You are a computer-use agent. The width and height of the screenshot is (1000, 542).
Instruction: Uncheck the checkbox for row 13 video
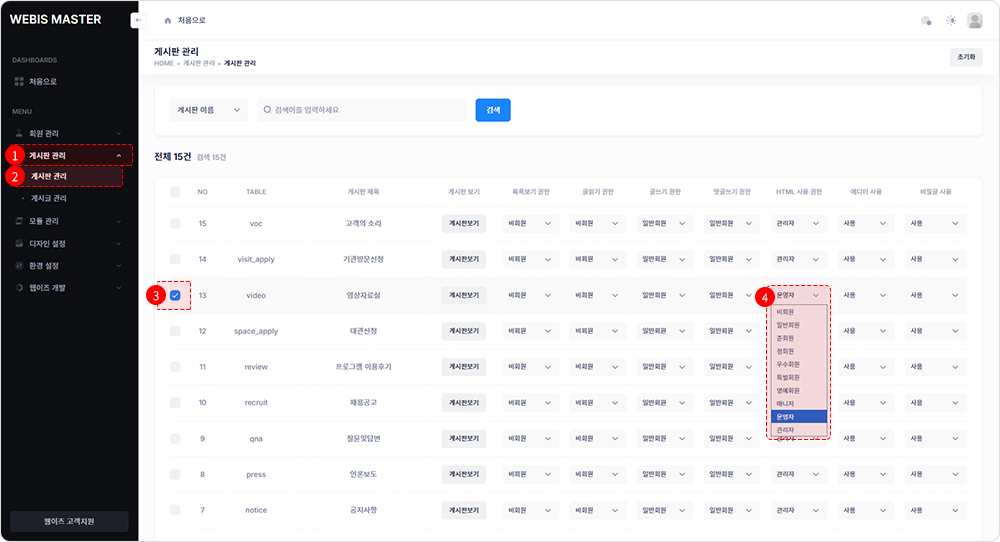tap(175, 295)
